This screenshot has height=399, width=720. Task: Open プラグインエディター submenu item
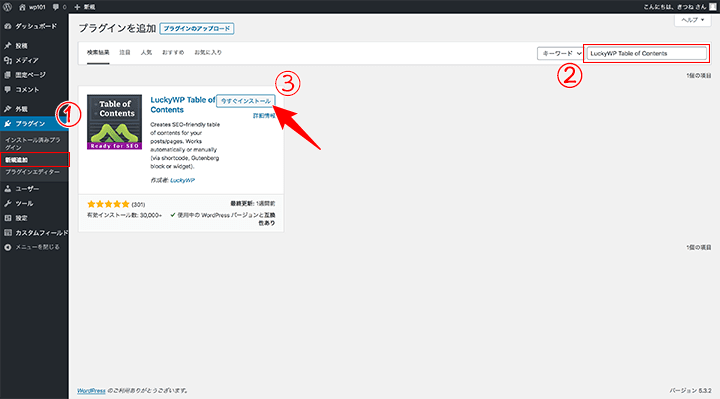click(32, 172)
